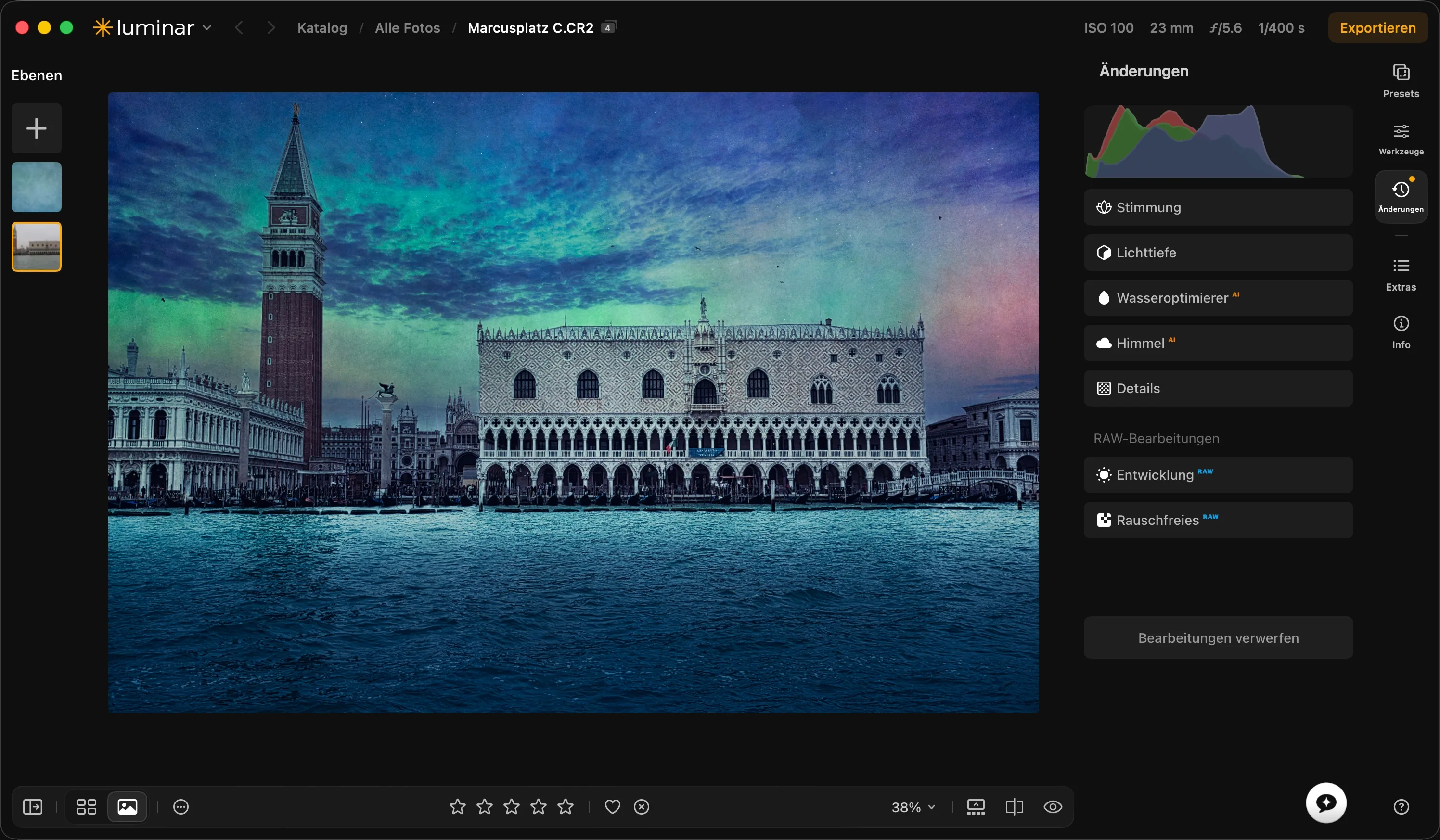This screenshot has width=1440, height=840.
Task: Expand the Stimmung edit entry
Action: 1218,208
